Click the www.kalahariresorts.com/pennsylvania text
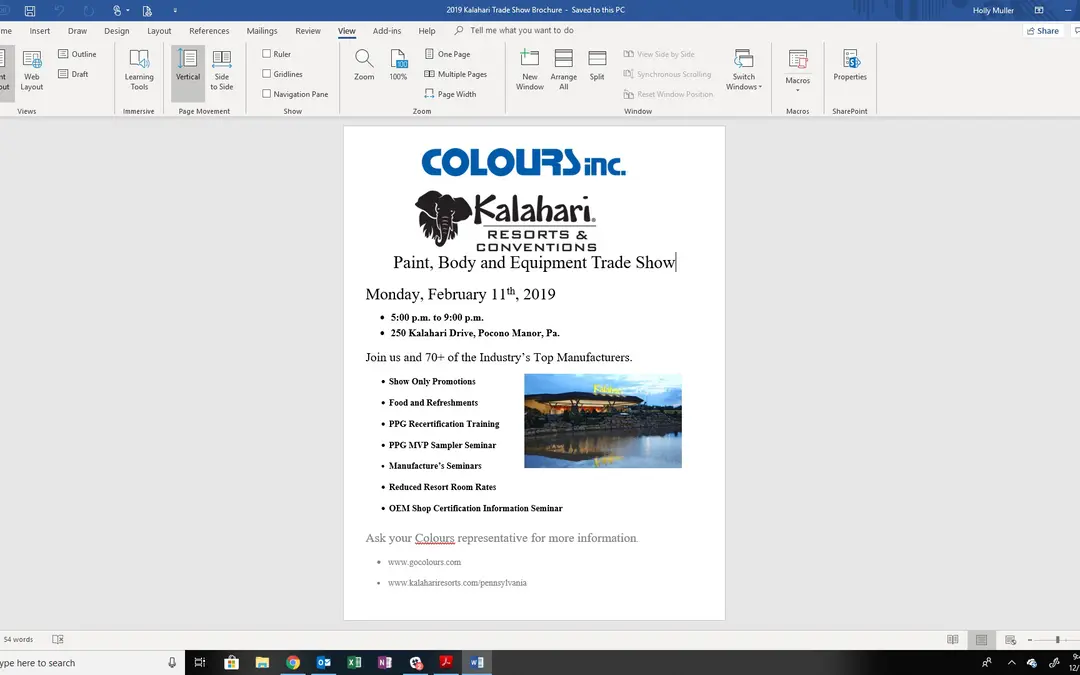Viewport: 1080px width, 675px height. 457,583
